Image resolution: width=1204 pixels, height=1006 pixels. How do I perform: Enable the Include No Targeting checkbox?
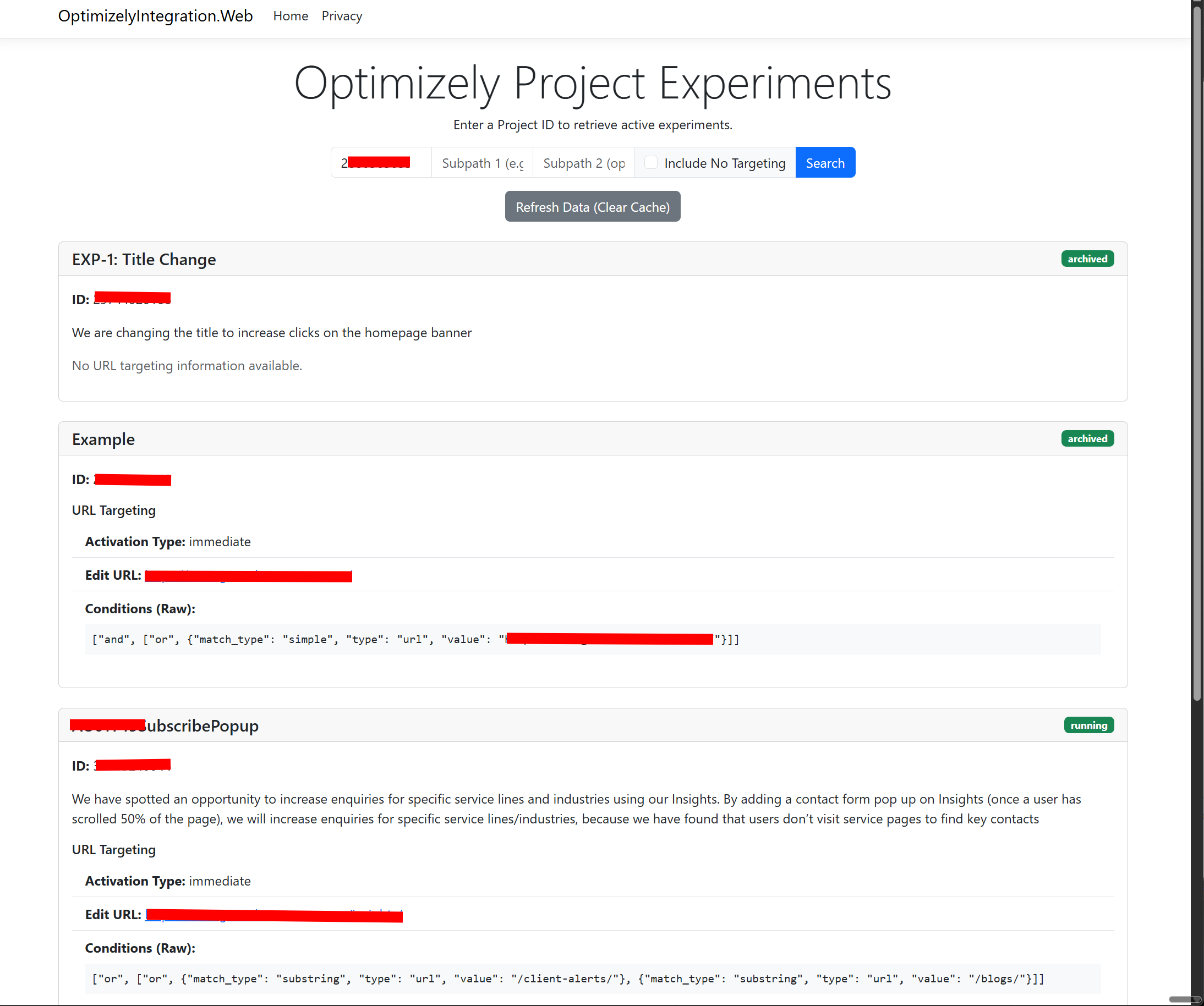click(651, 163)
